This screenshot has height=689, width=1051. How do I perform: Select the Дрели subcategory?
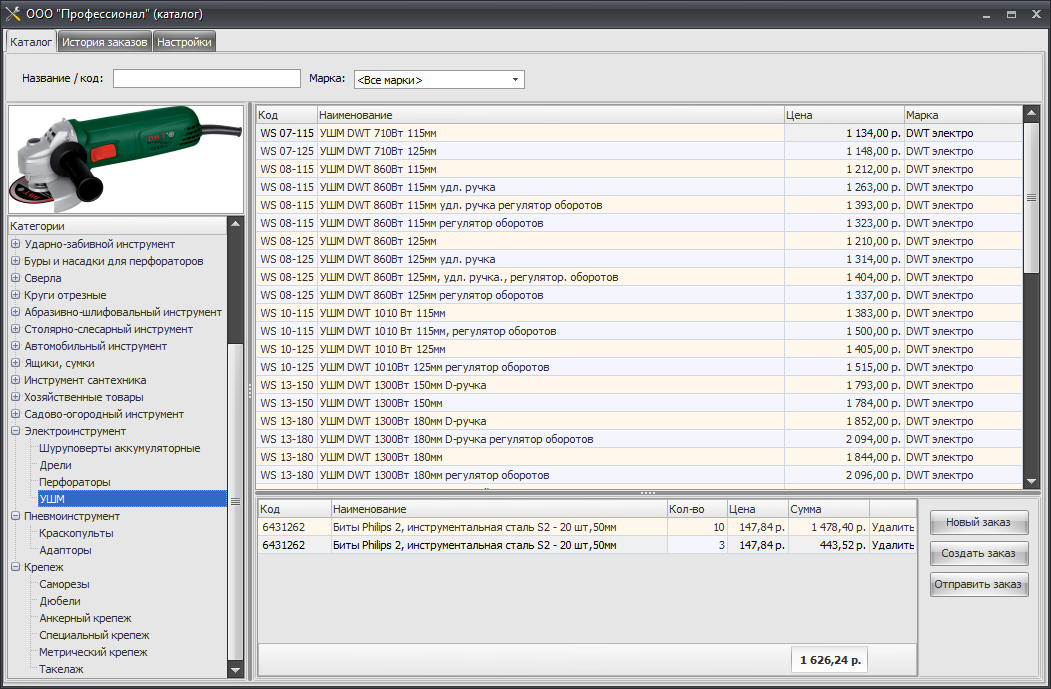(x=55, y=465)
